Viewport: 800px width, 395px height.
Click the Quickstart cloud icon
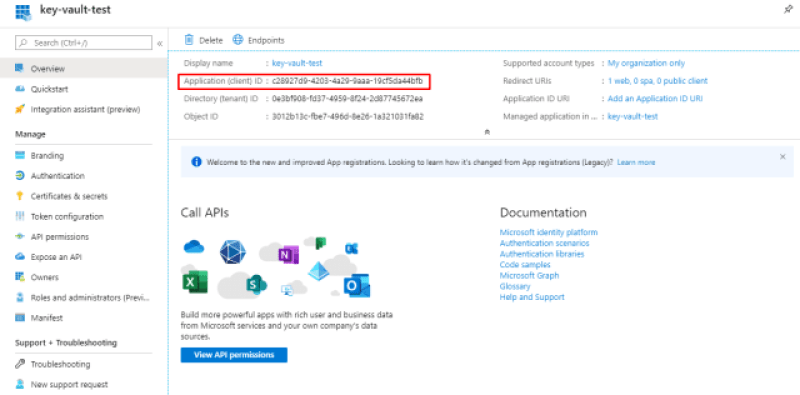(20, 89)
